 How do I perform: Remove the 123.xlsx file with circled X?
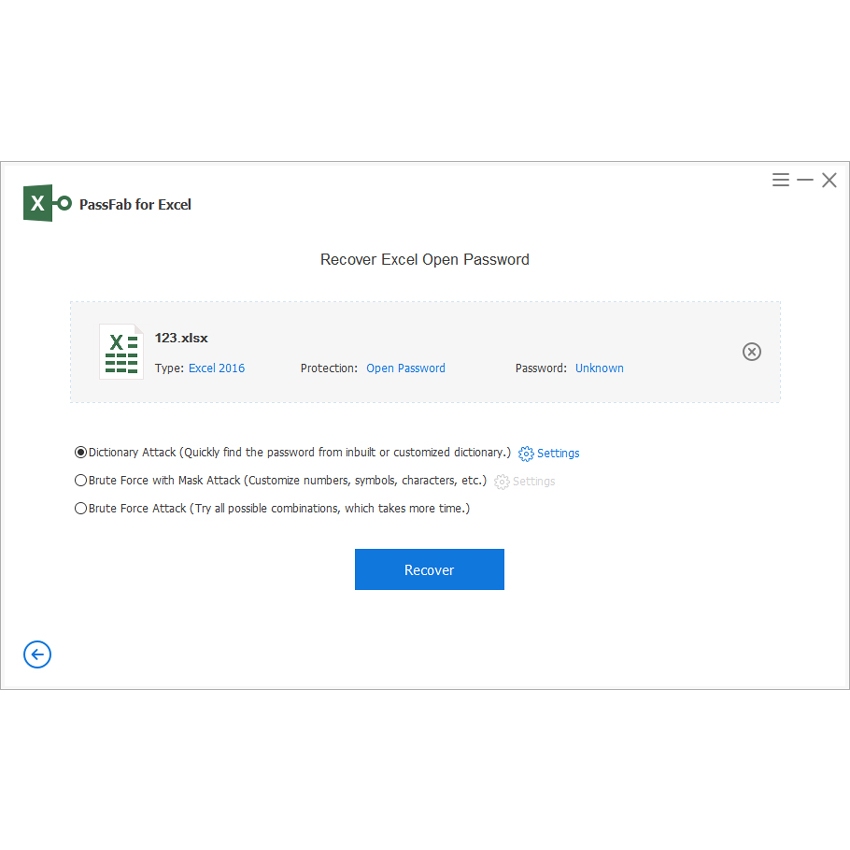[752, 351]
